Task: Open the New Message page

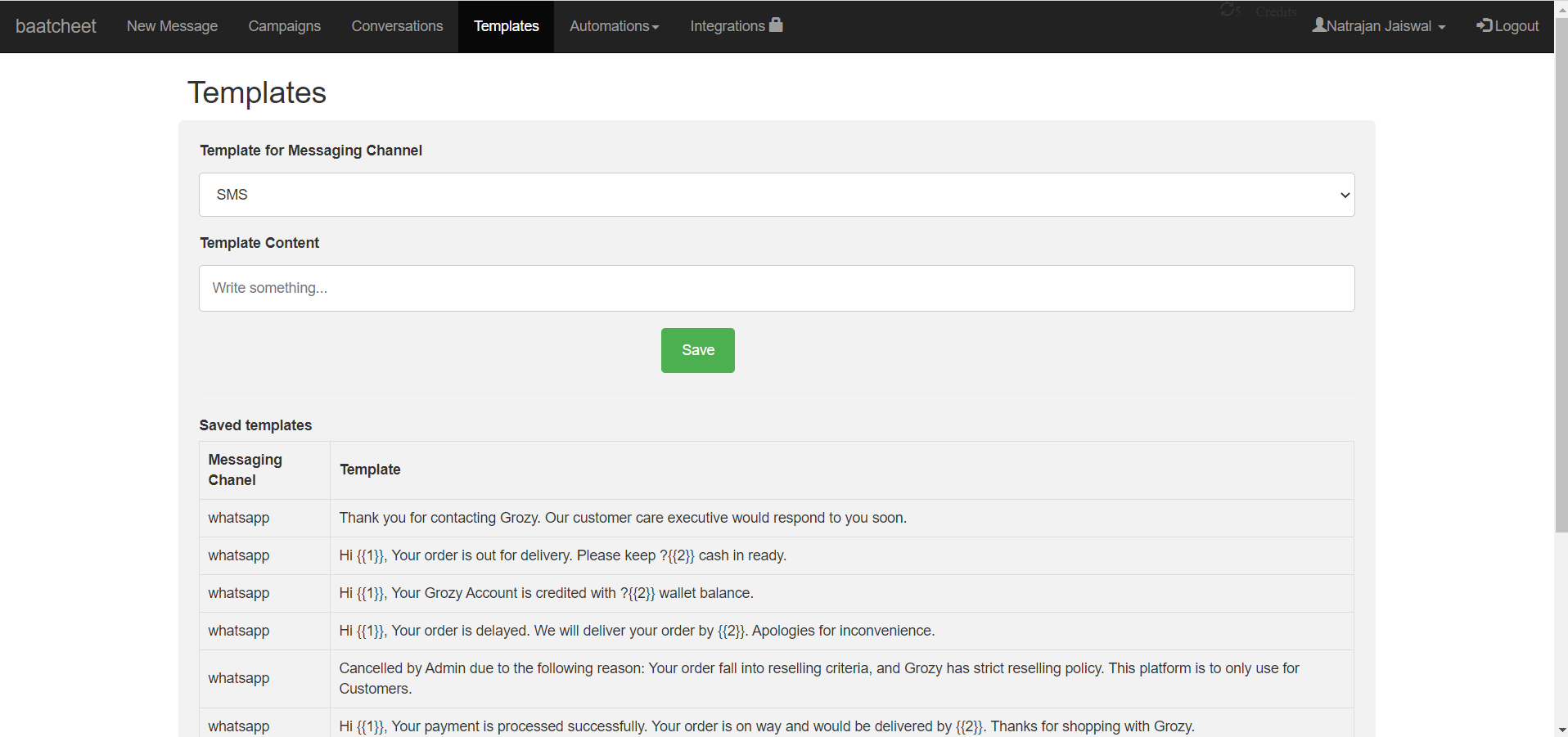Action: pyautogui.click(x=172, y=26)
